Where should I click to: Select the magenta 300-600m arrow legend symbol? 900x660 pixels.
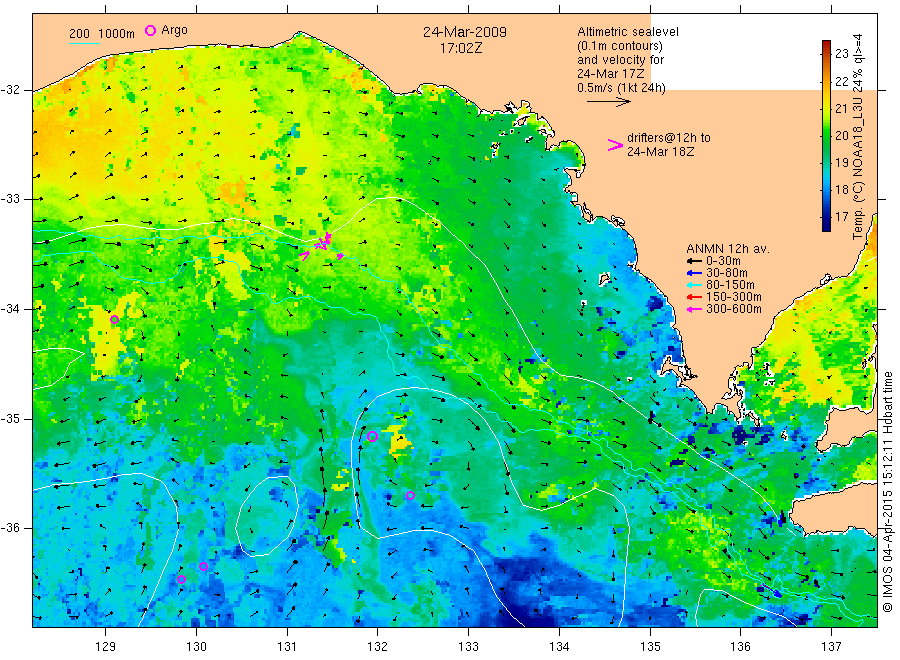pos(695,309)
